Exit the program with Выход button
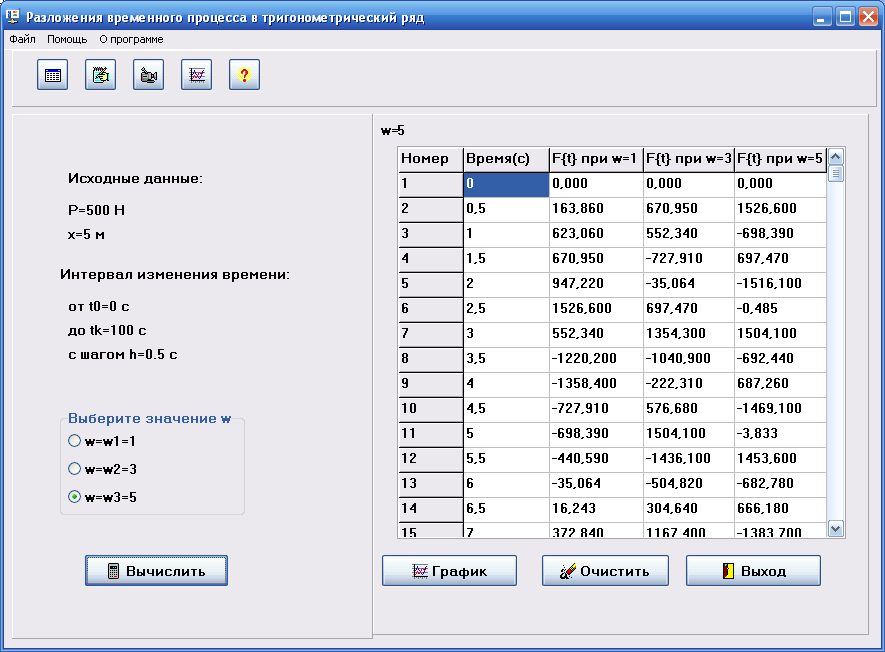The height and width of the screenshot is (652, 885). [753, 571]
